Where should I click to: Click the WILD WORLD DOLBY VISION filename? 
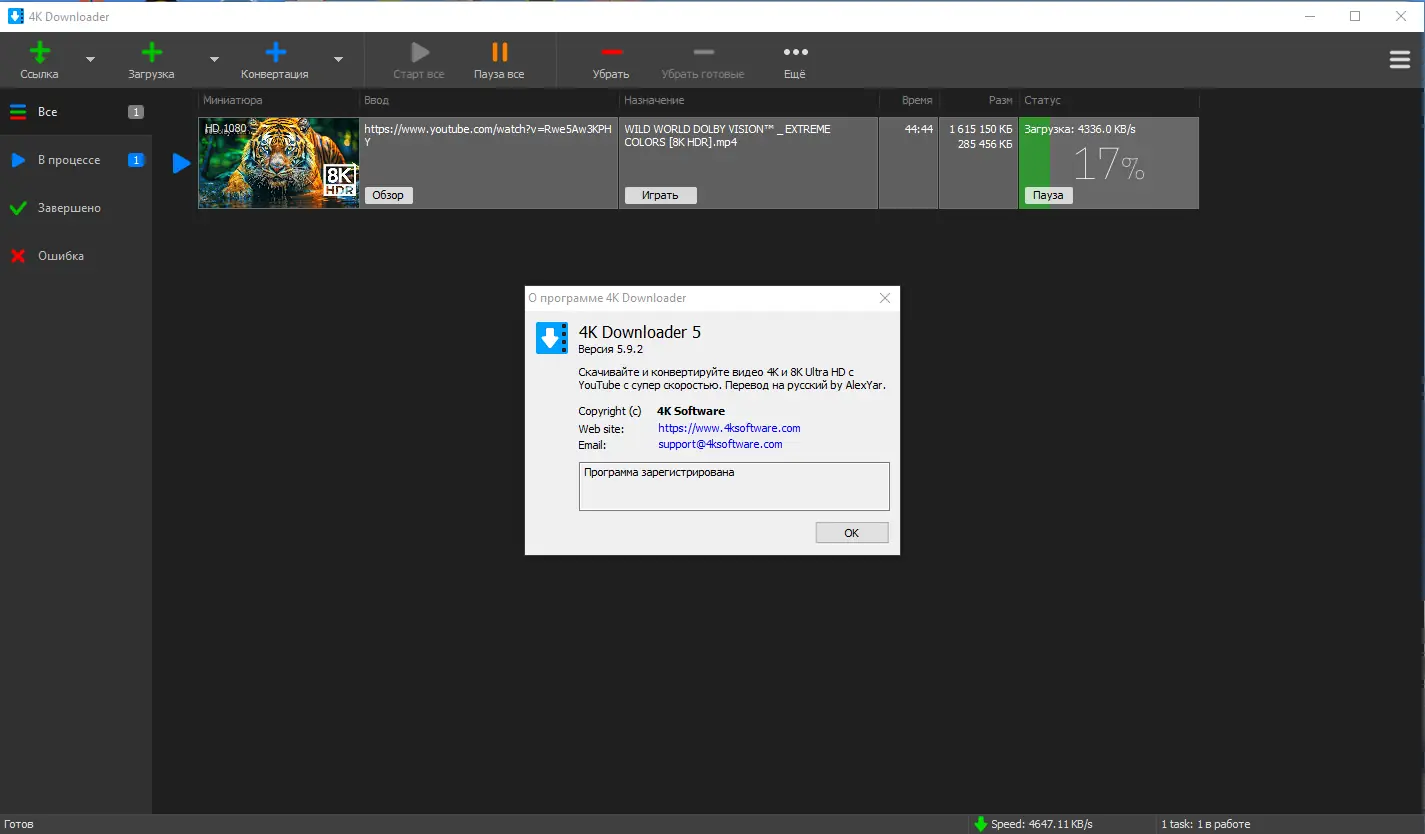click(727, 135)
